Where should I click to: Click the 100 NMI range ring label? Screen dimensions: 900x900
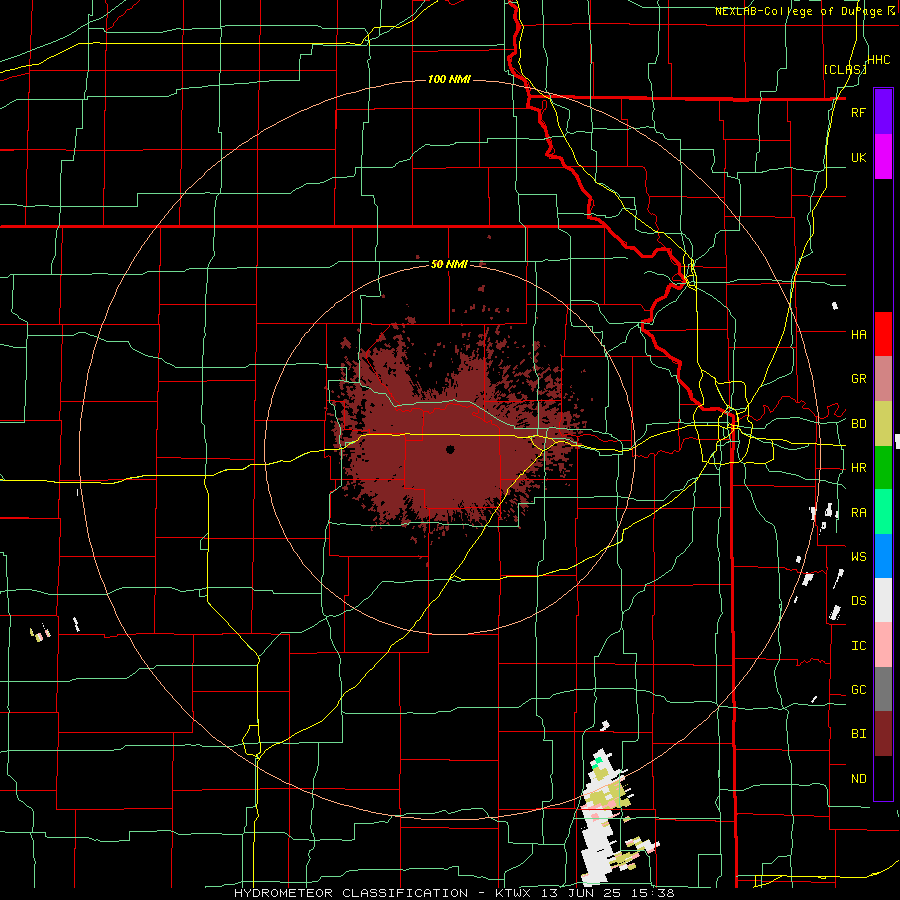pyautogui.click(x=449, y=79)
